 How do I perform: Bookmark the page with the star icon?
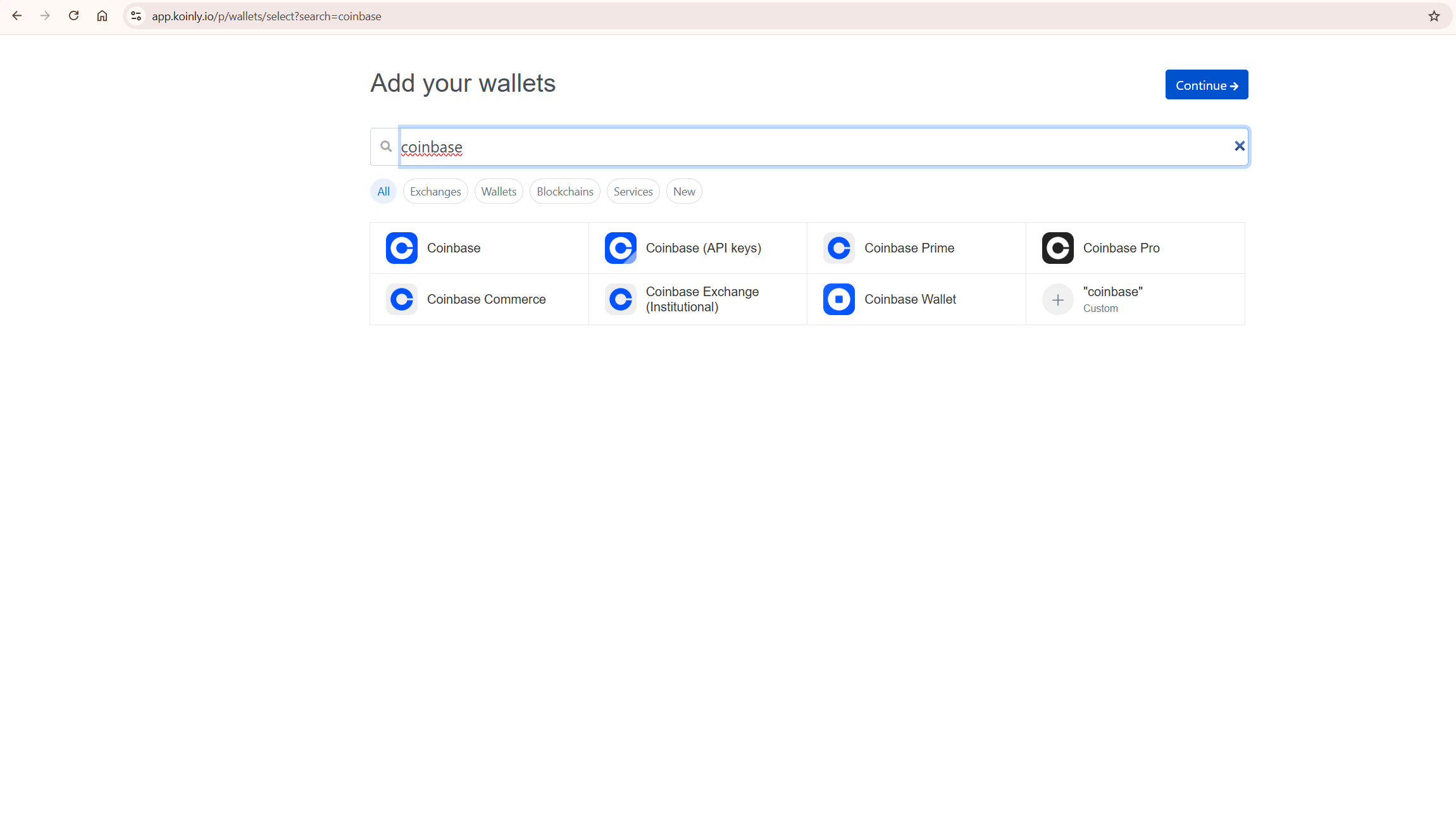(1433, 16)
